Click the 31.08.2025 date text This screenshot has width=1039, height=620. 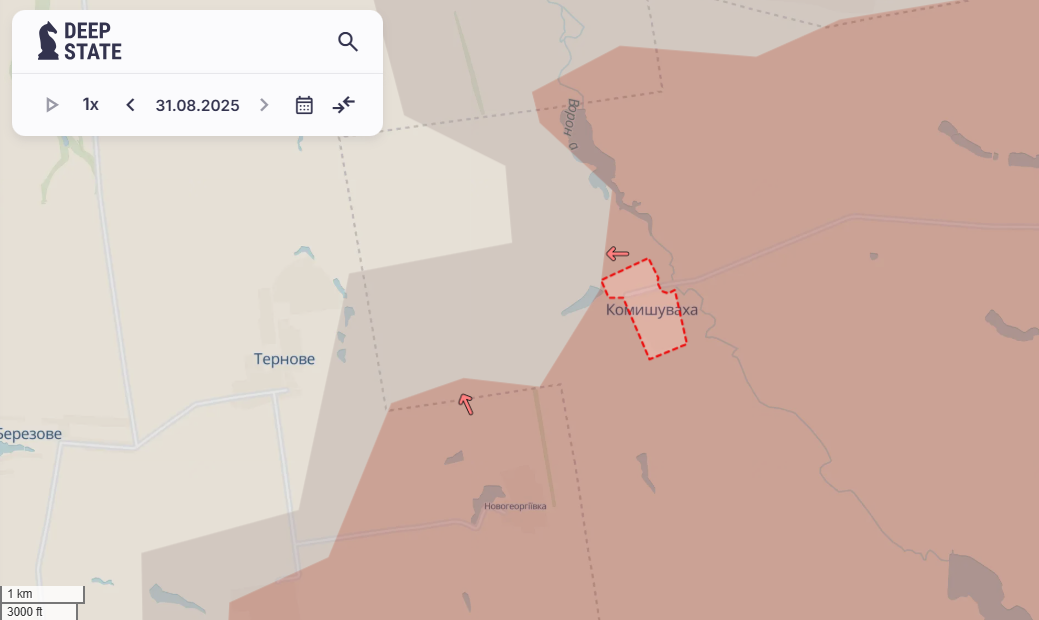click(x=197, y=105)
